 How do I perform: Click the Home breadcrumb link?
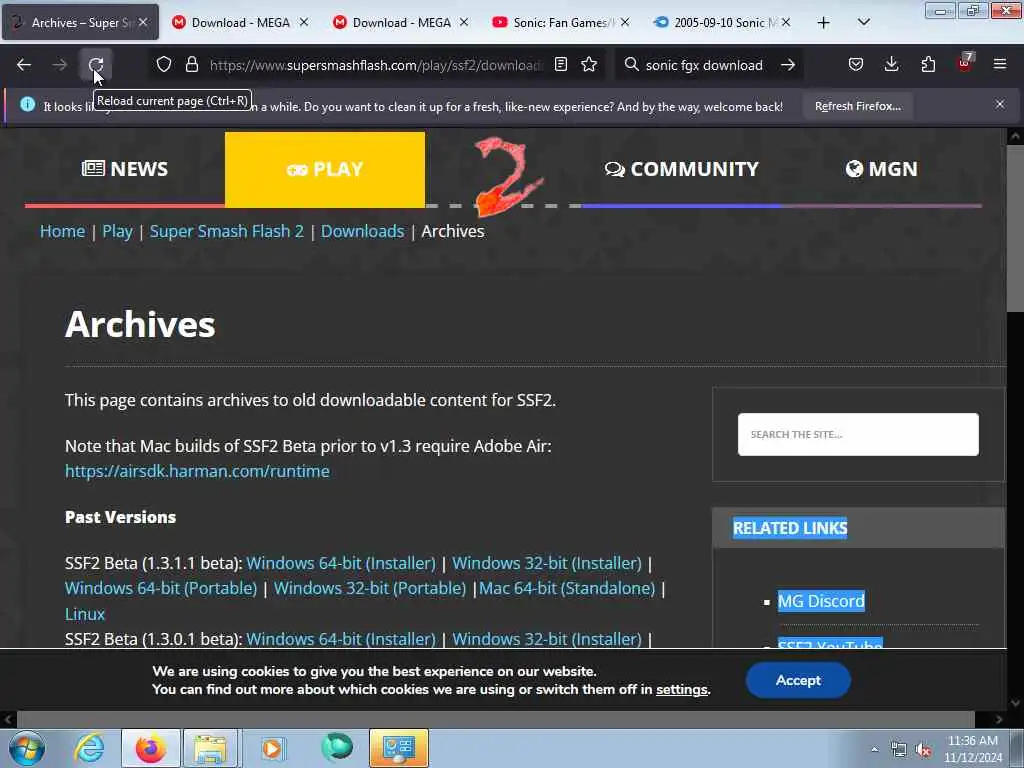coord(62,231)
